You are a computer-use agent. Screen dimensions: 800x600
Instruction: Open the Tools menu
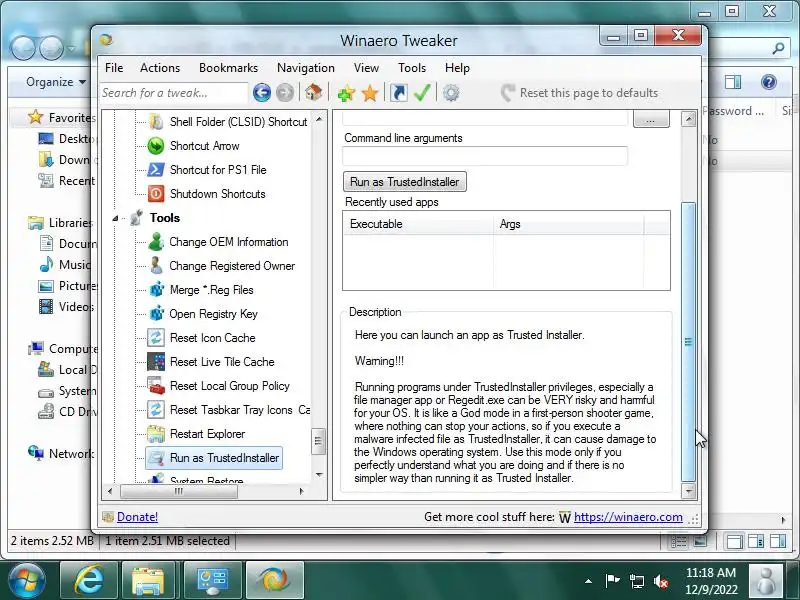(412, 68)
